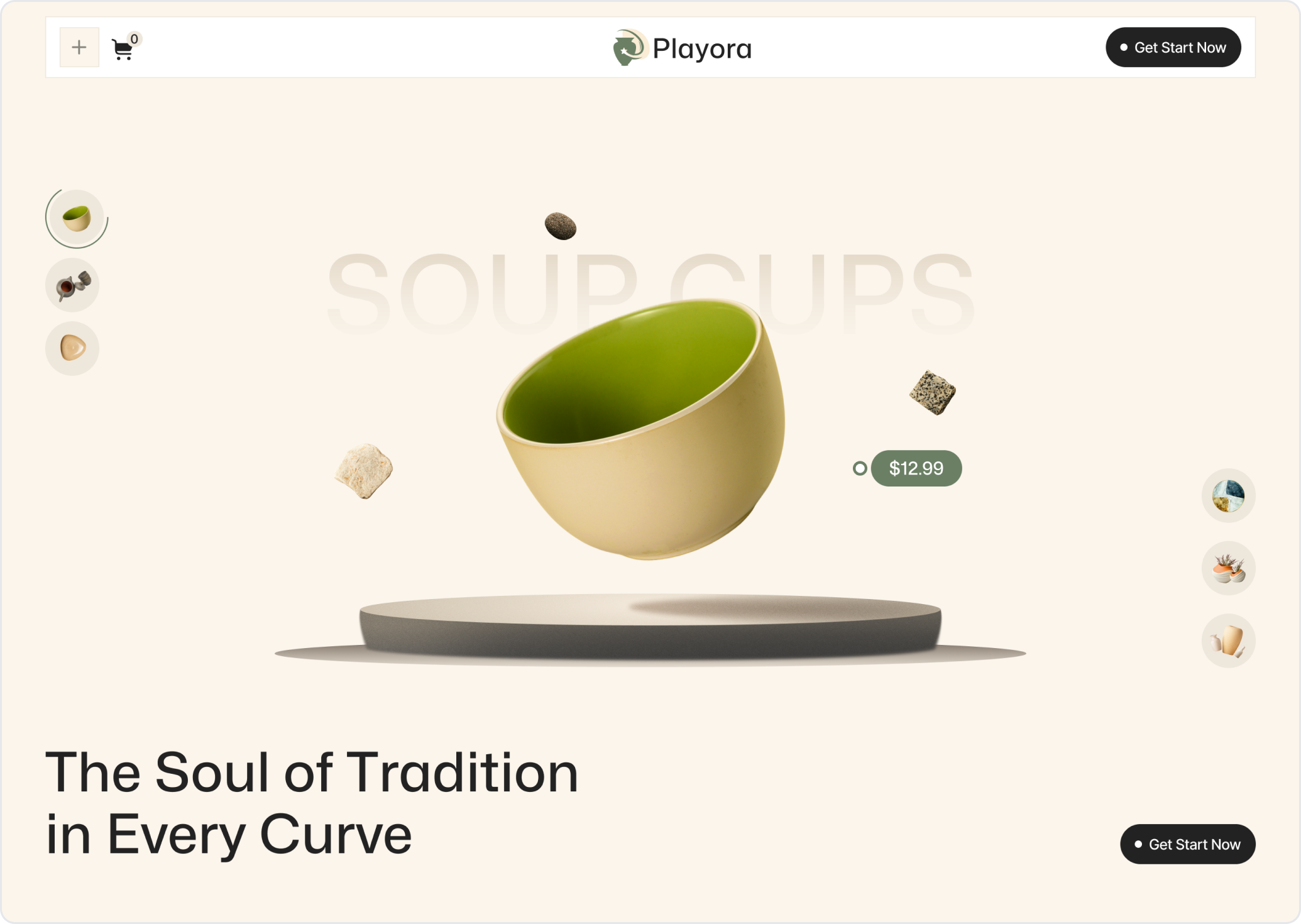
Task: Open the beige vase set thumbnail
Action: click(x=1228, y=641)
